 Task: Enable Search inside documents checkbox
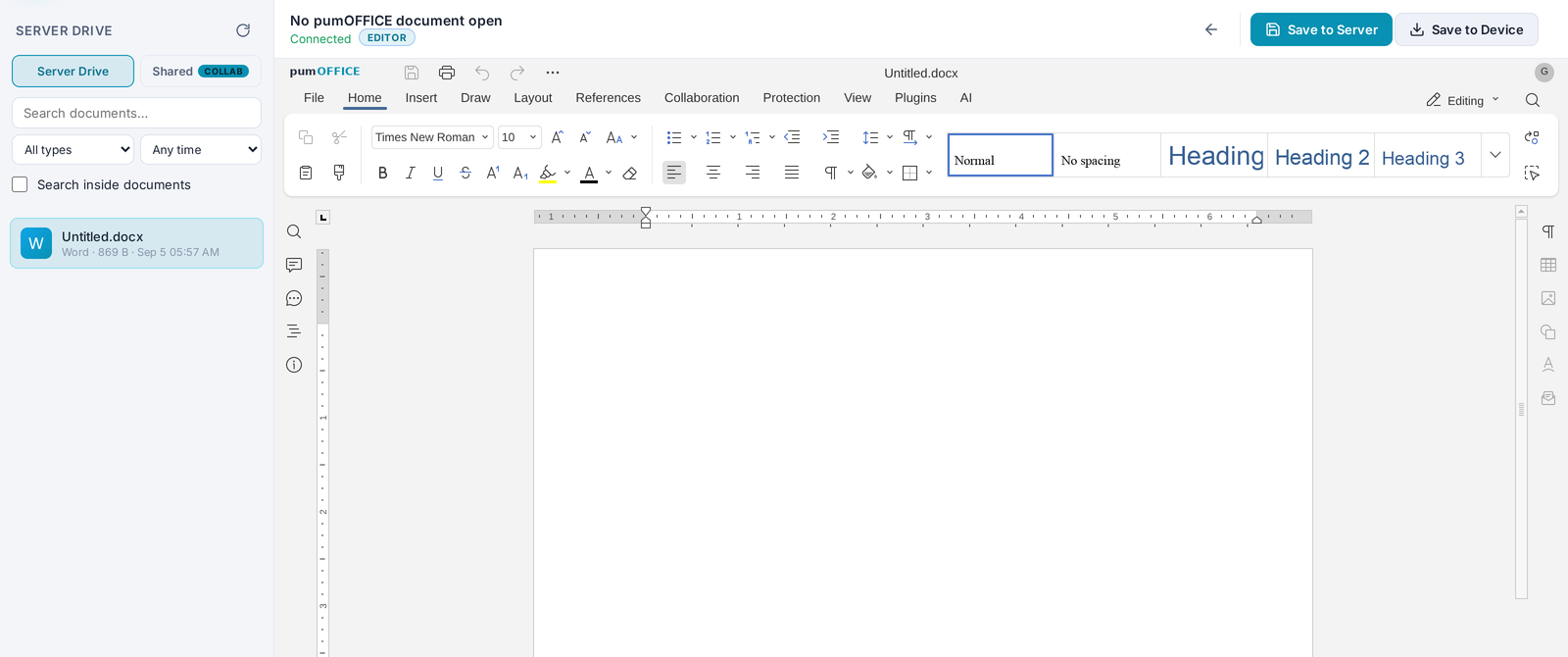point(20,184)
